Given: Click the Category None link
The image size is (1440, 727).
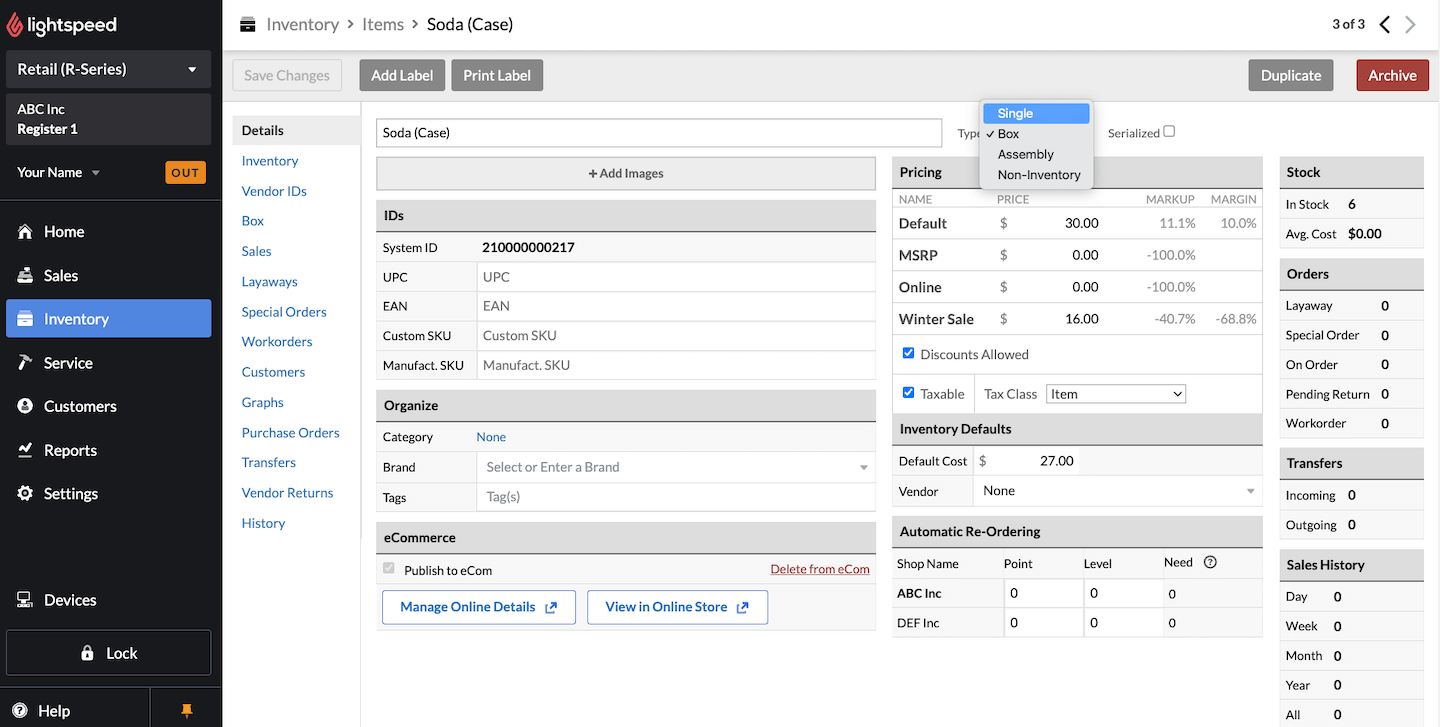Looking at the screenshot, I should (491, 437).
